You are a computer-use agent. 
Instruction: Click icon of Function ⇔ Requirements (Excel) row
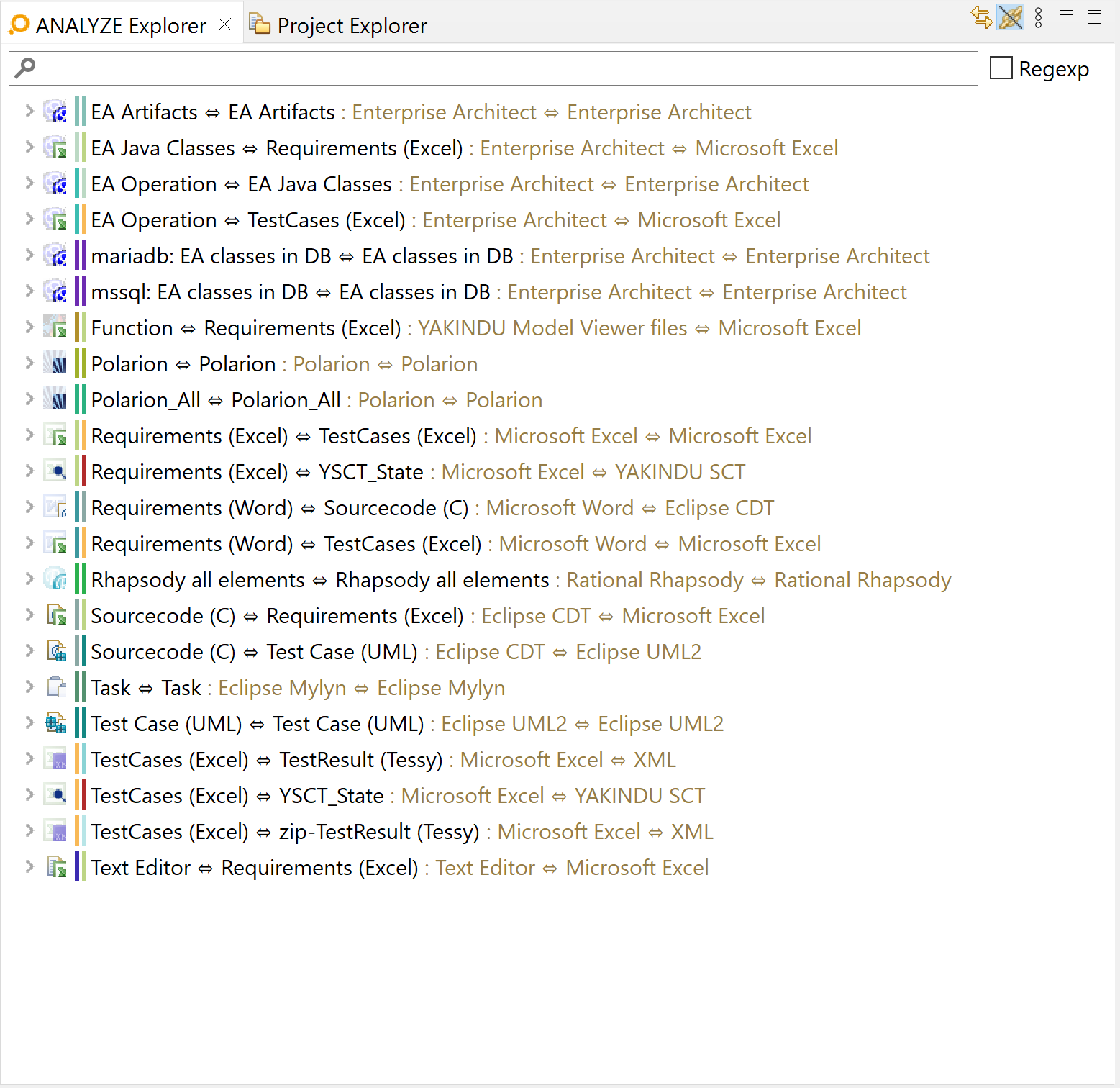[55, 327]
